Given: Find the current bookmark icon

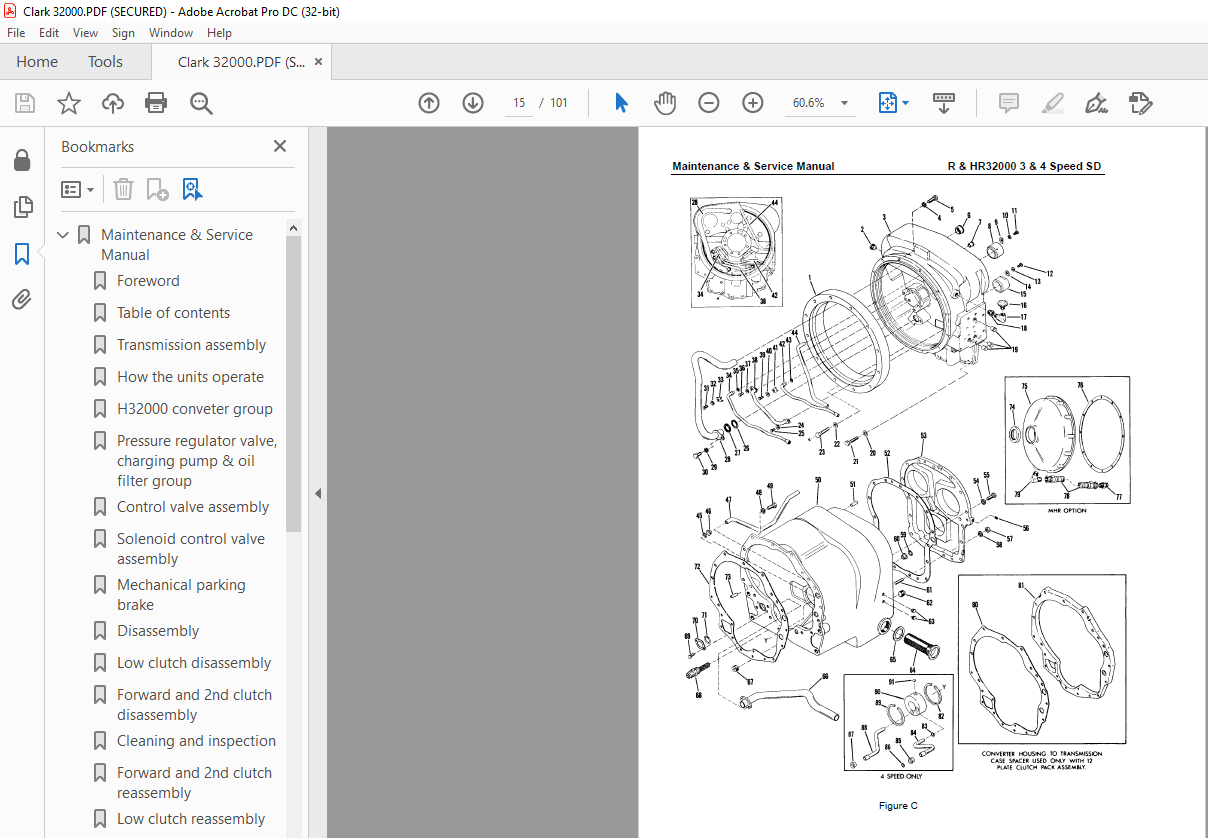Looking at the screenshot, I should tap(193, 189).
